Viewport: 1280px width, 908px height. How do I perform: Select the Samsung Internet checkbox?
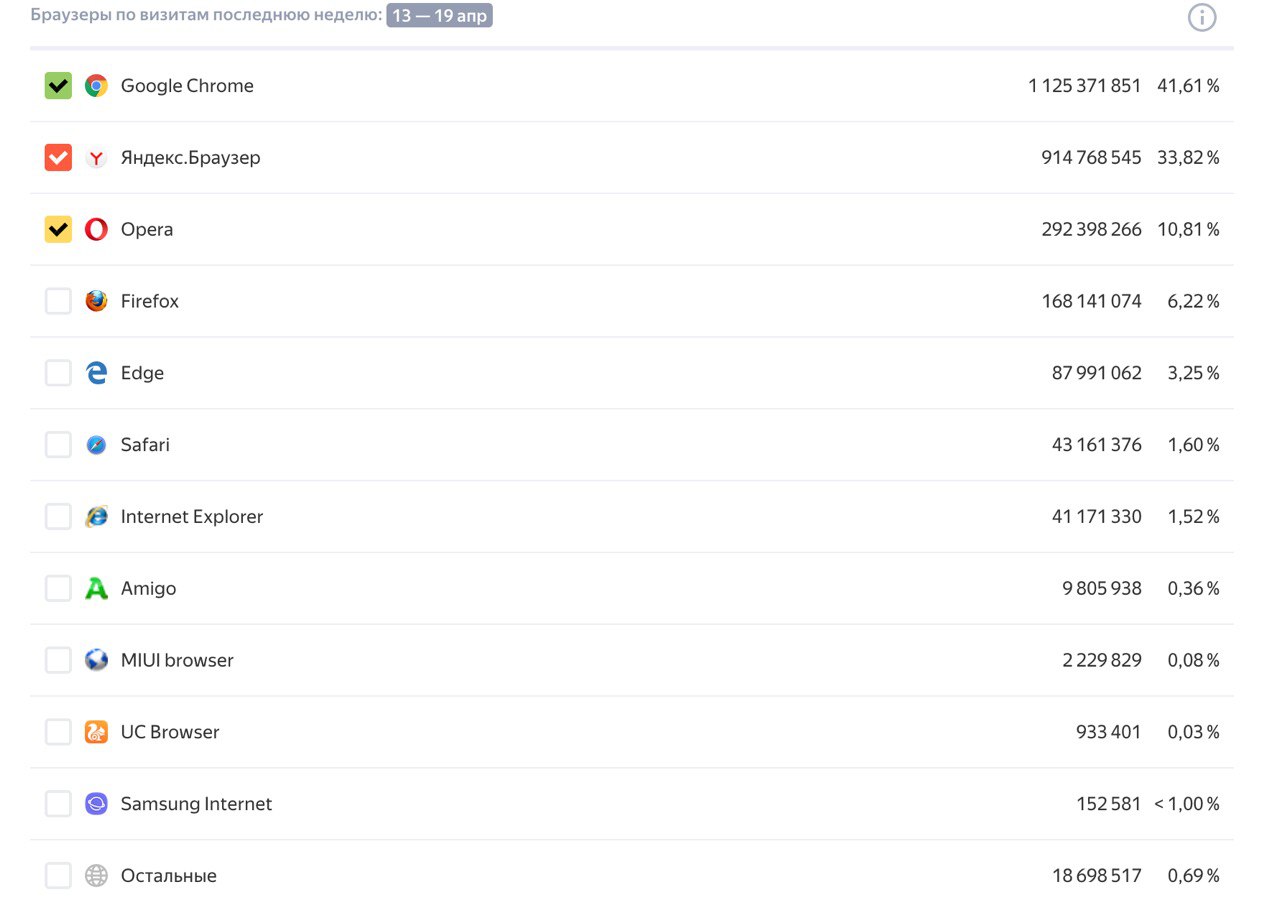pyautogui.click(x=58, y=804)
